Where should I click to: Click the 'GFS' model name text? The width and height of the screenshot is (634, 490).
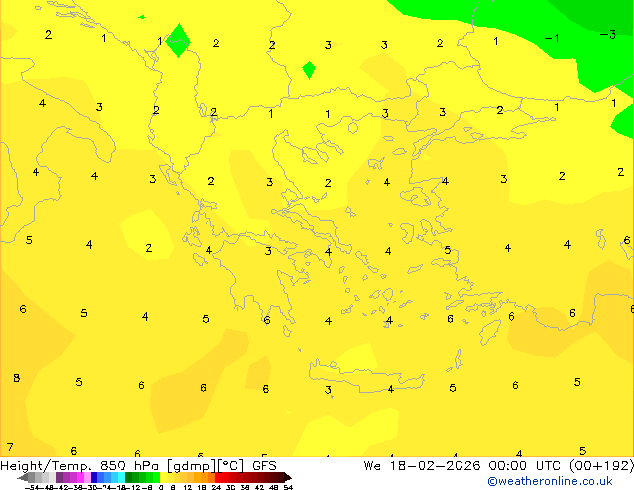264,465
